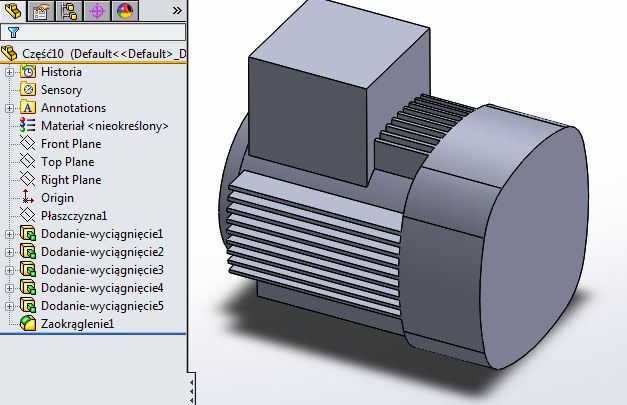The height and width of the screenshot is (405, 627).
Task: Click the Dodanie-wyciągnięcie4 extrude icon
Action: pyautogui.click(x=28, y=287)
